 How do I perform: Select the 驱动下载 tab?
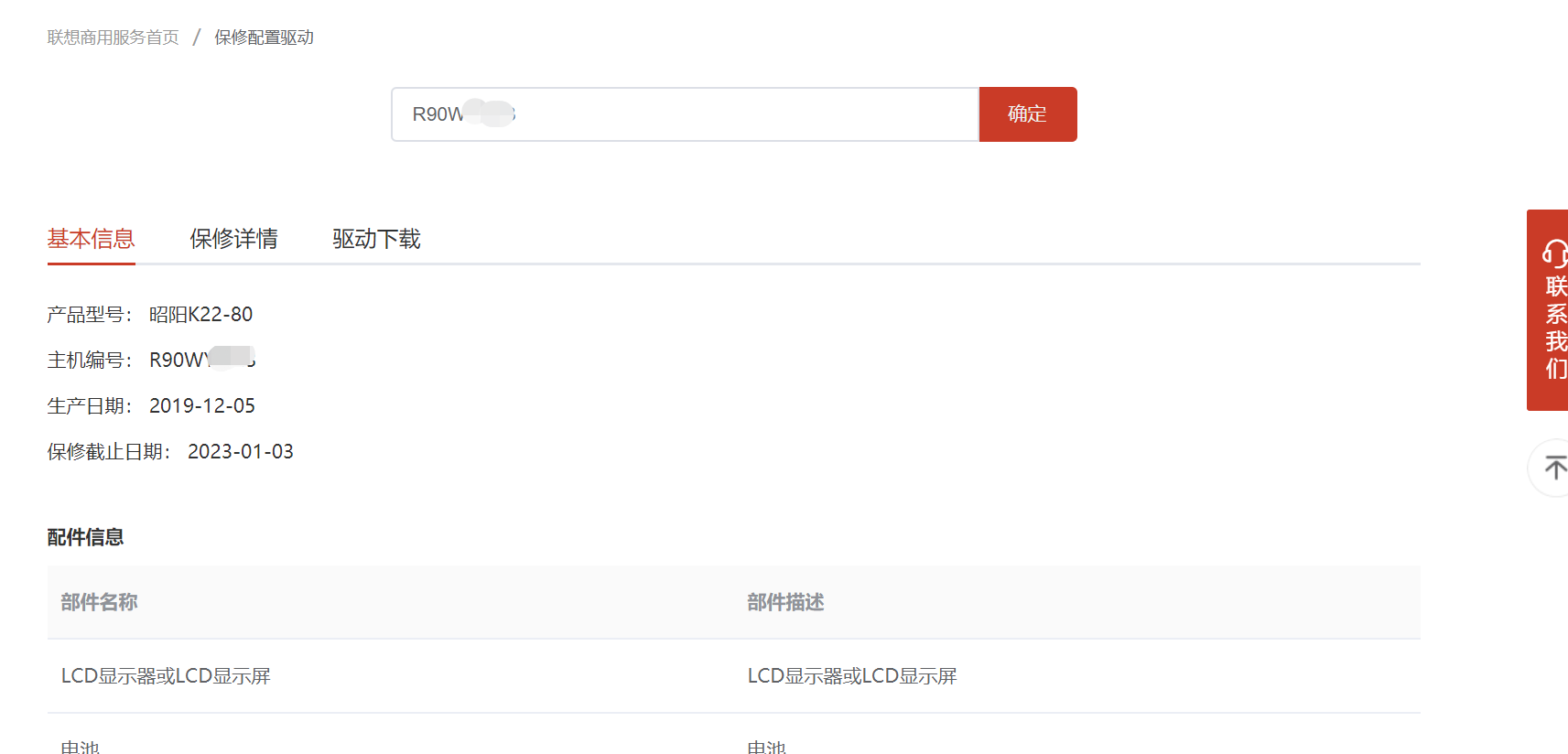pyautogui.click(x=376, y=239)
